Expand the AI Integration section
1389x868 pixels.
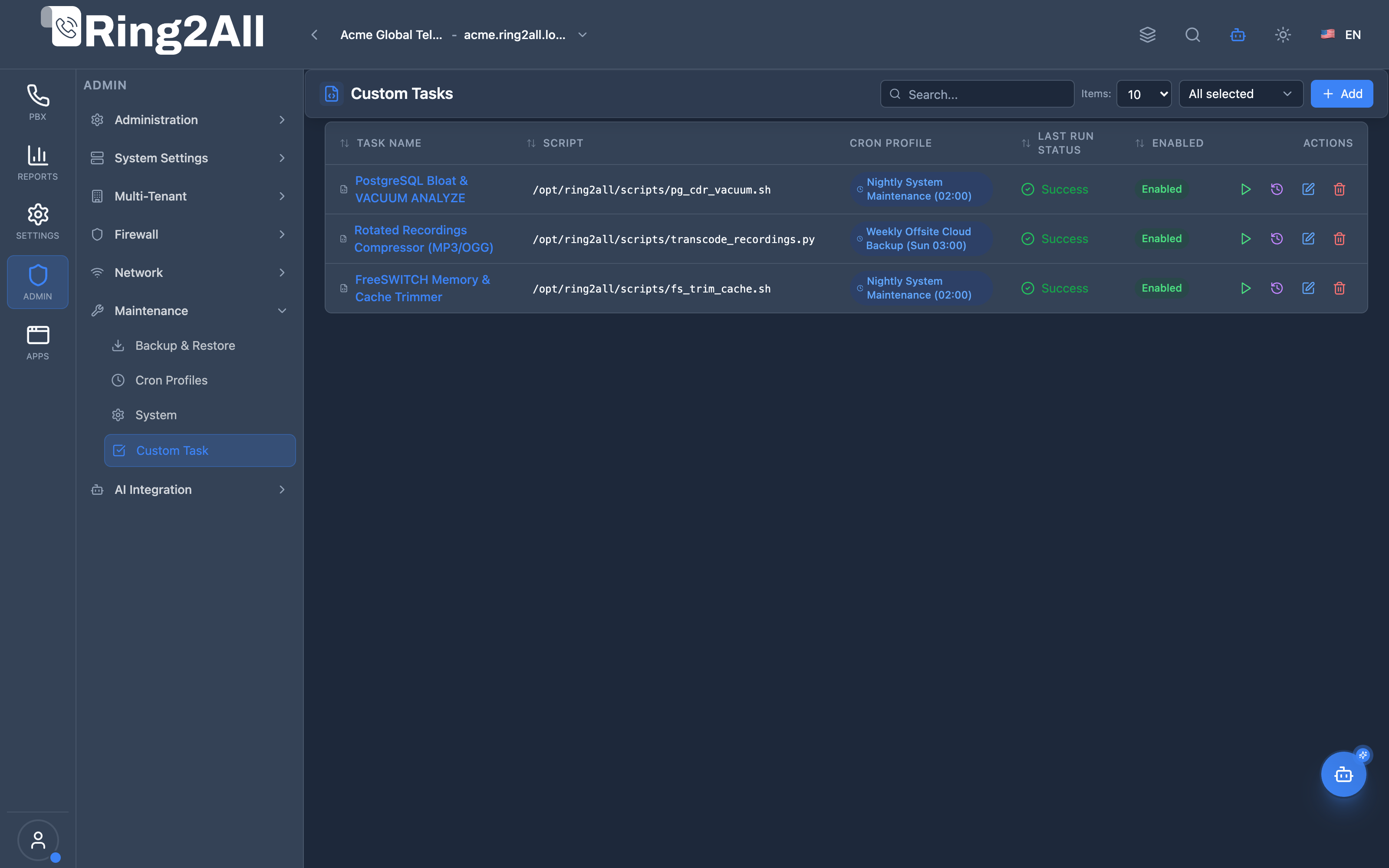pyautogui.click(x=189, y=490)
